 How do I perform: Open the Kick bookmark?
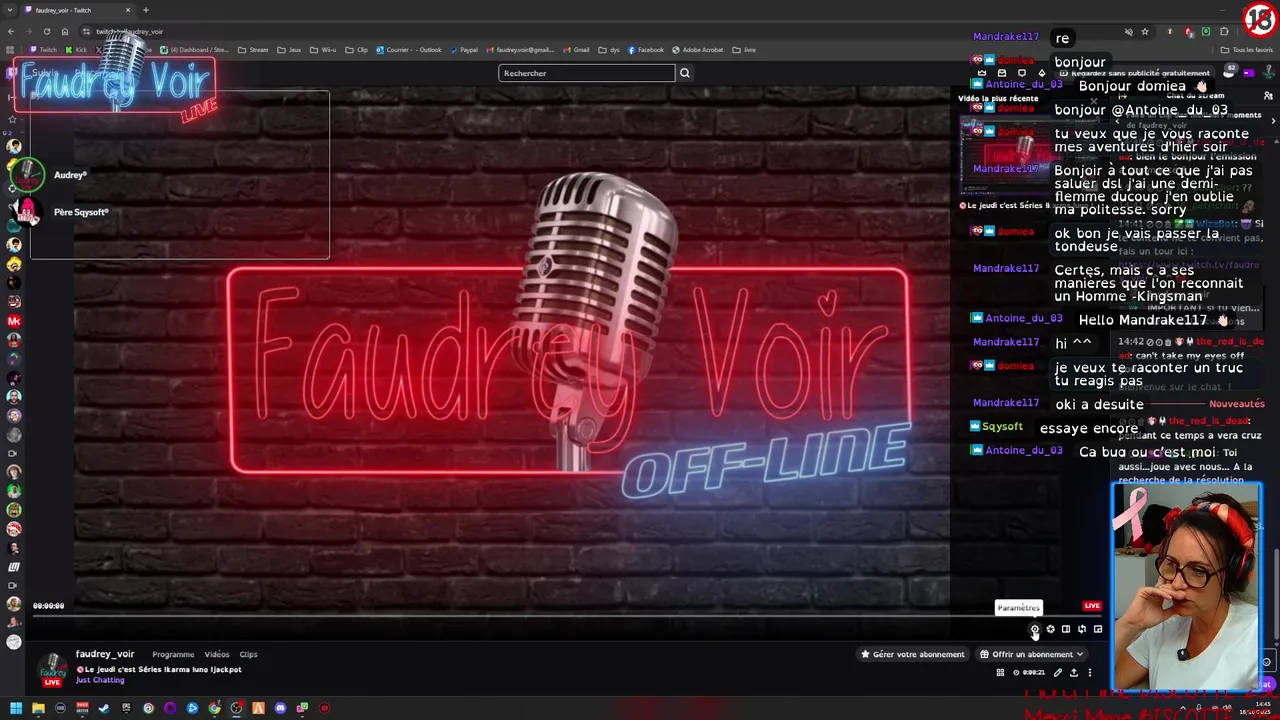[76, 50]
